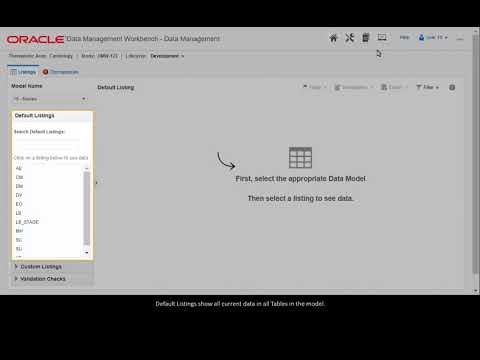
Task: Click the wrench and screwdriver tools icon
Action: tap(349, 38)
